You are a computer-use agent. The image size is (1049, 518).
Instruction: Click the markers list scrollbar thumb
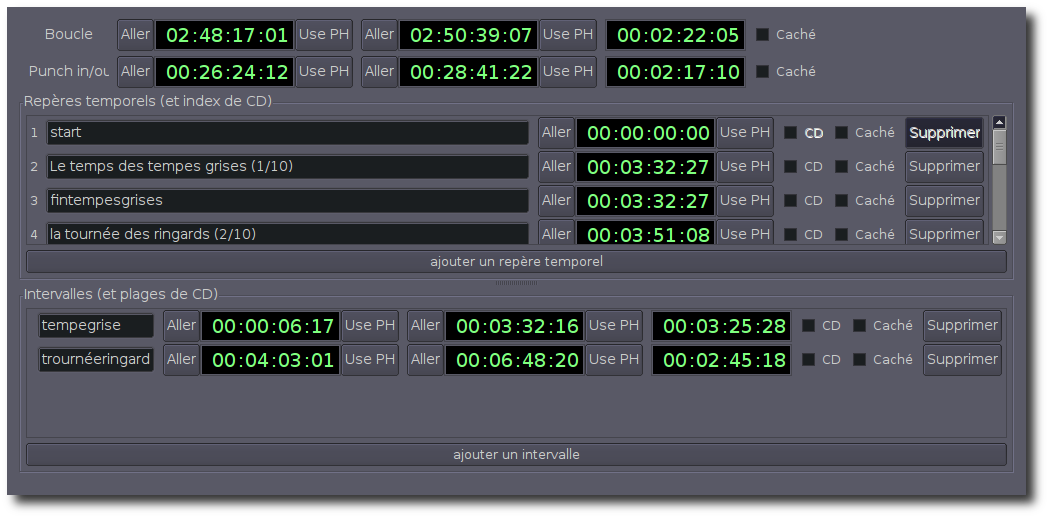(999, 147)
